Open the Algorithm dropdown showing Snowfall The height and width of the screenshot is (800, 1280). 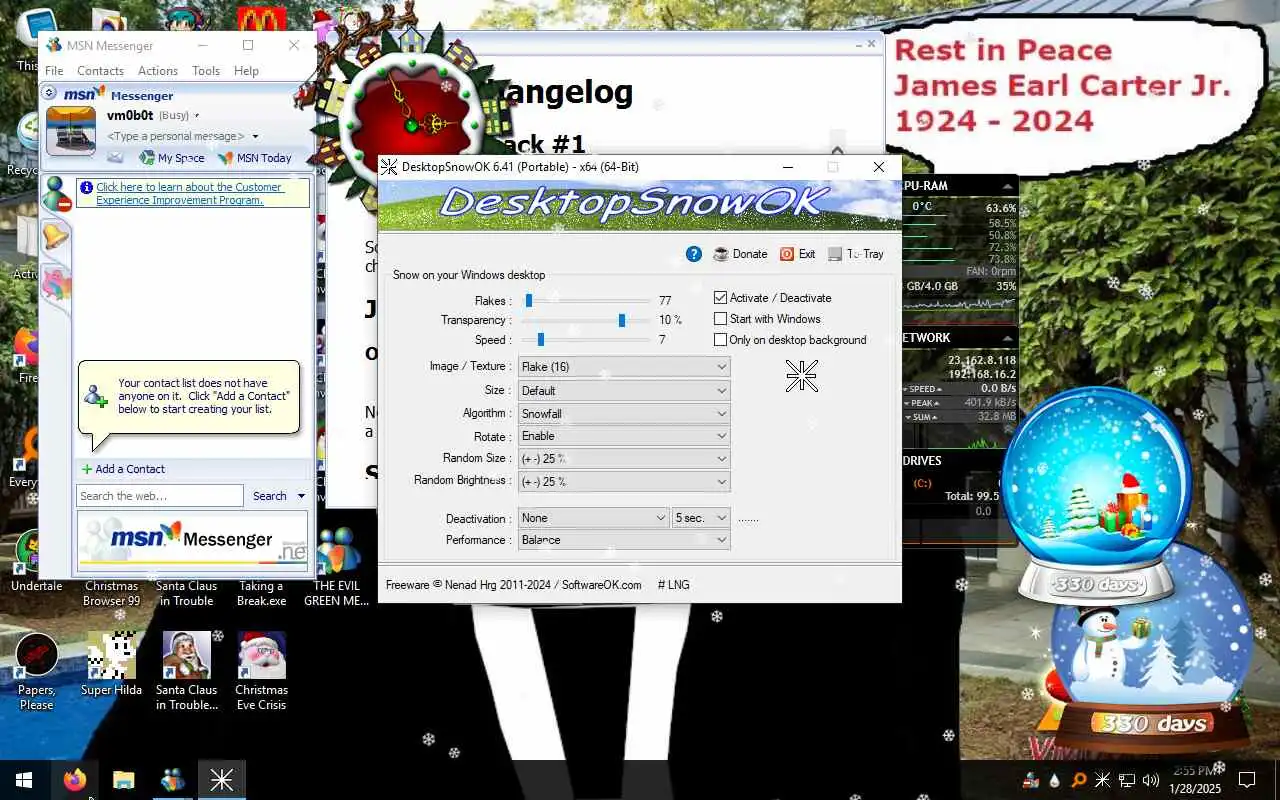[x=624, y=413]
